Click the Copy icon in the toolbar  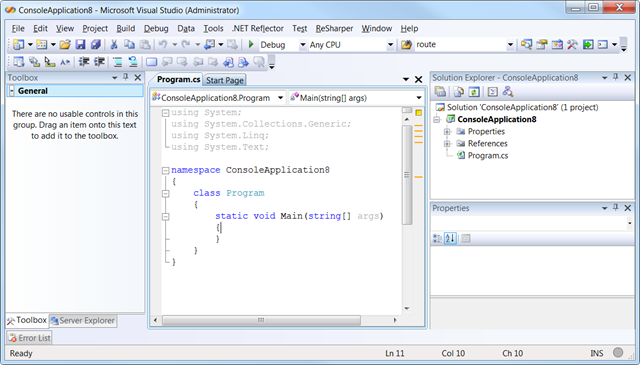[x=129, y=45]
